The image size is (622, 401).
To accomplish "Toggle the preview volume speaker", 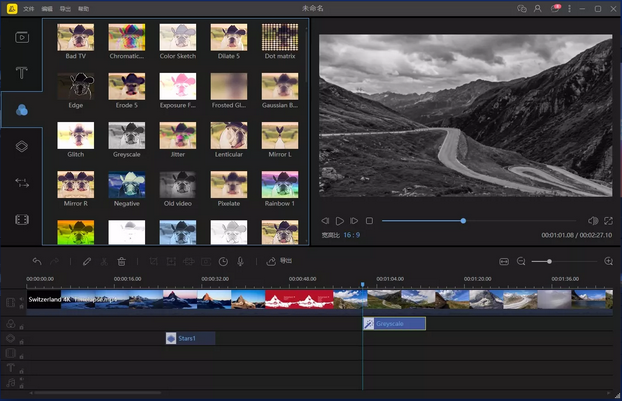I will (x=592, y=220).
